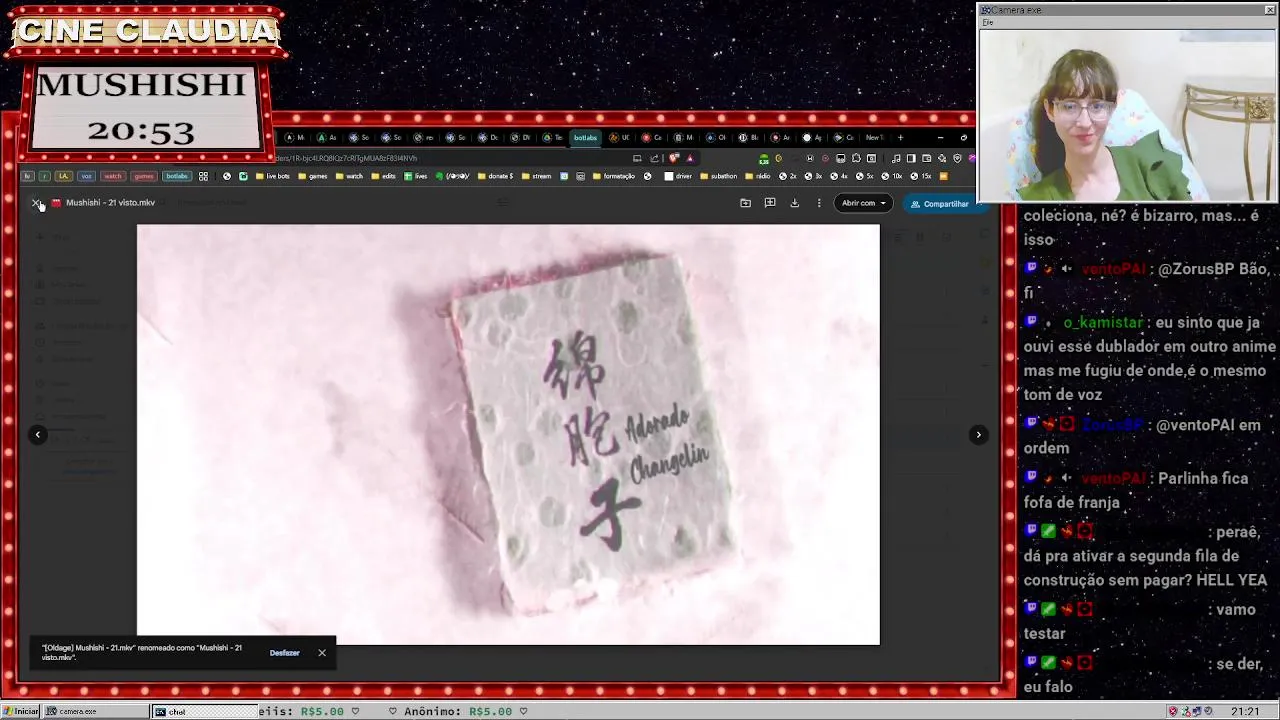Open the lives bookmark
This screenshot has height=720, width=1280.
click(415, 176)
